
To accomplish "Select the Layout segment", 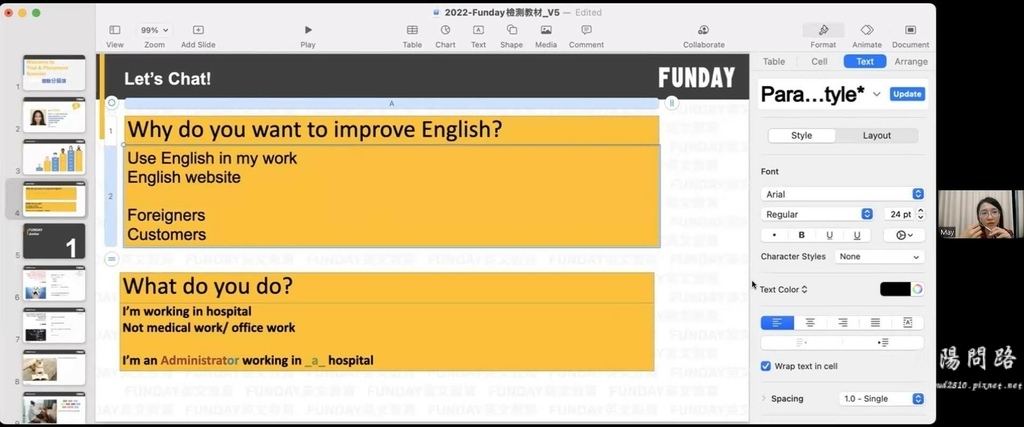I will click(876, 136).
